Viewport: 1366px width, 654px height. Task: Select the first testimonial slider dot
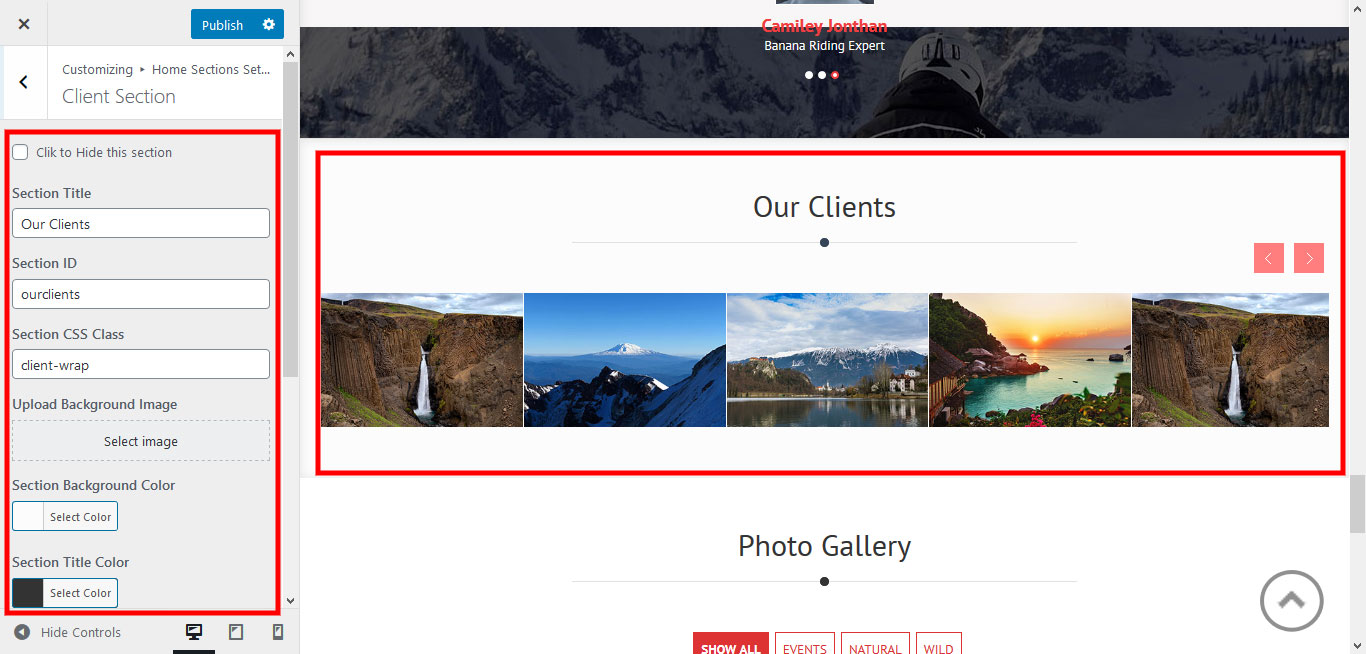(x=809, y=75)
